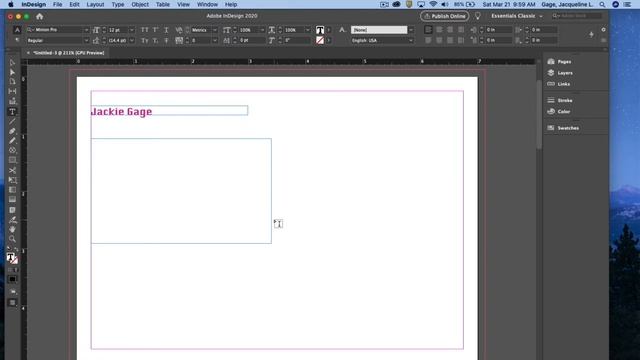Switch to Character Formatting Controls
Viewport: 640px width, 360px height.
(x=17, y=30)
